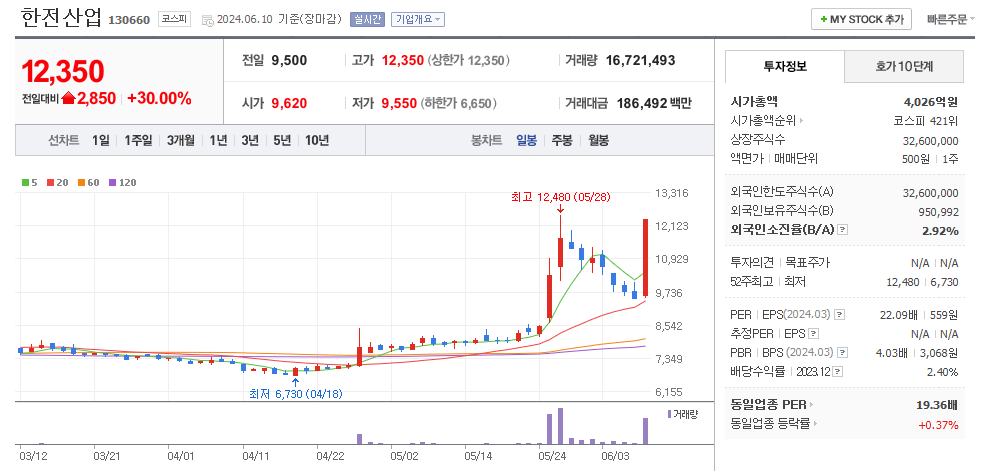Click the 시가총액 value 4,026억원
The image size is (987, 471).
(x=930, y=101)
